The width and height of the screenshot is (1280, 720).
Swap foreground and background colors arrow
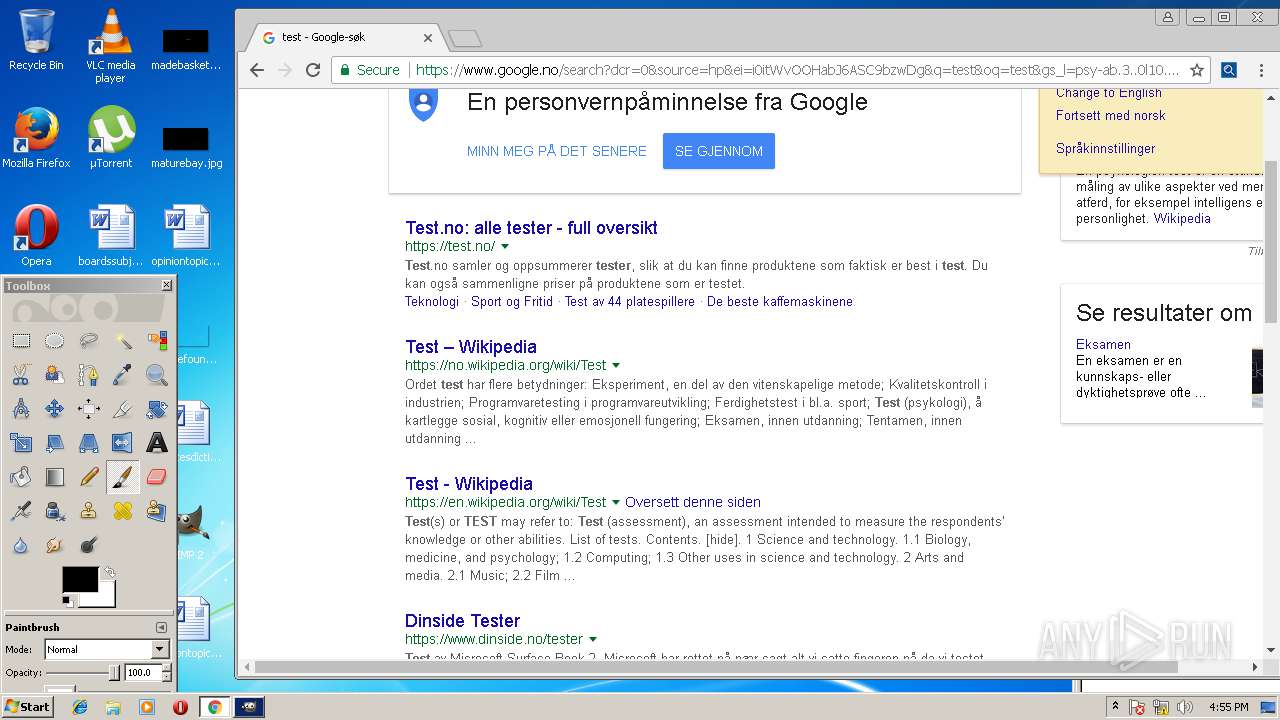pos(109,572)
